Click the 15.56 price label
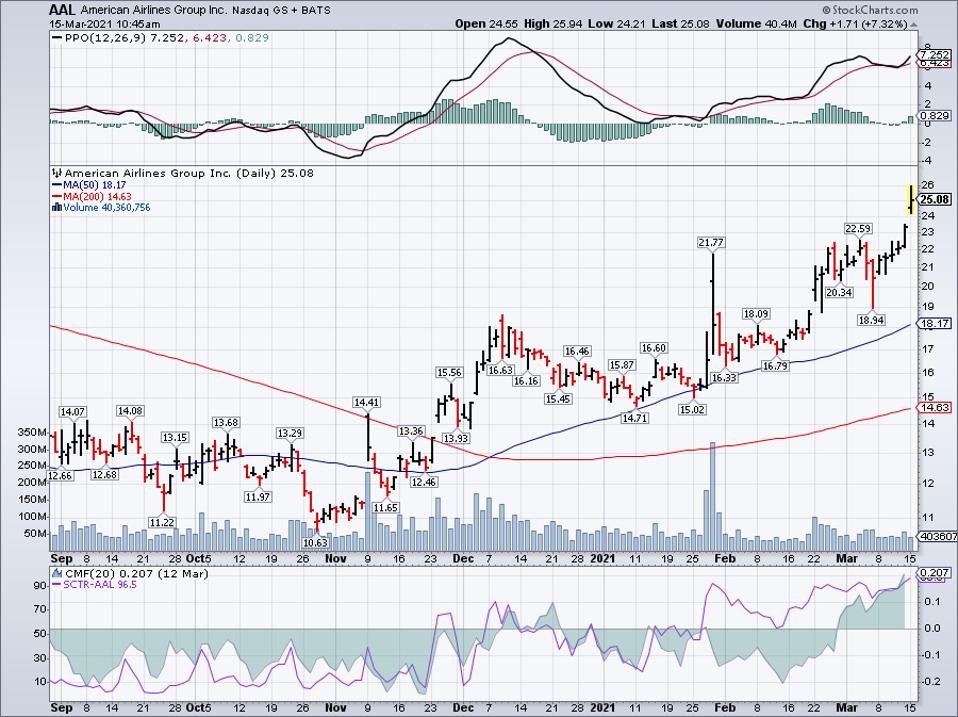The width and height of the screenshot is (958, 717). [x=449, y=372]
